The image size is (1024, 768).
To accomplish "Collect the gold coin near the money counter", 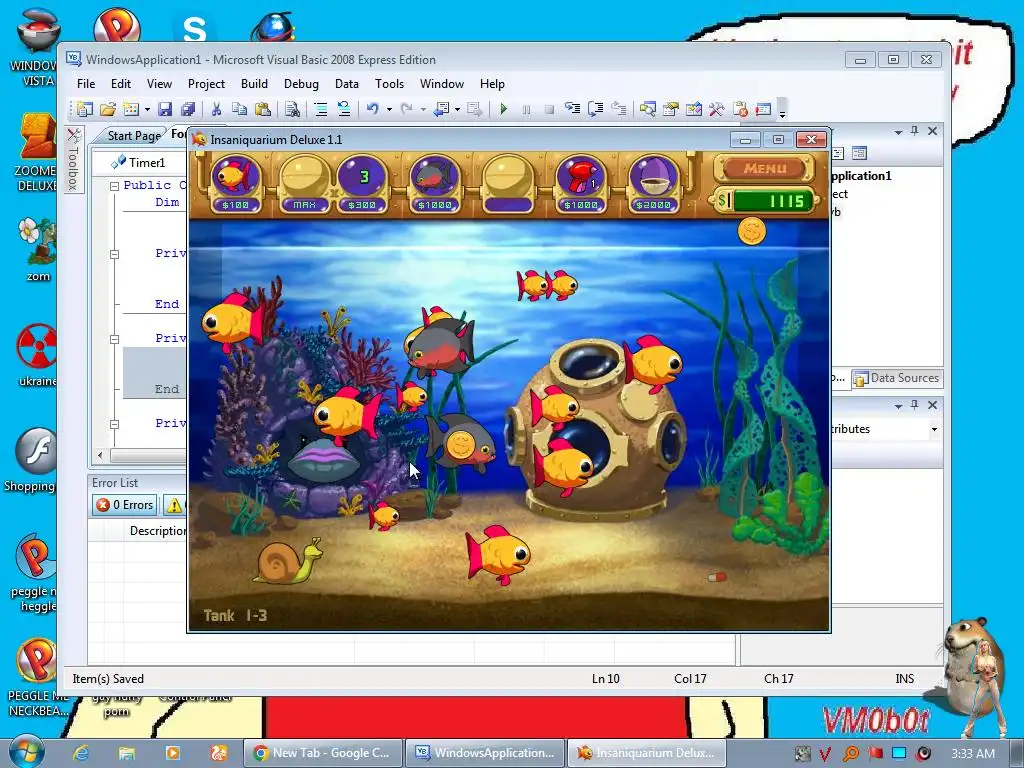I will pyautogui.click(x=752, y=231).
